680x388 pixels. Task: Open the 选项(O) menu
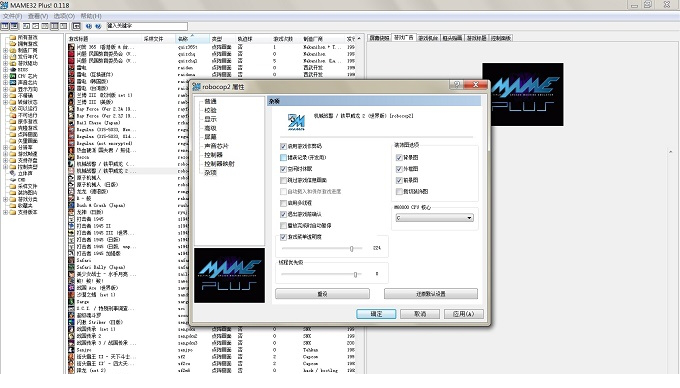tap(64, 16)
